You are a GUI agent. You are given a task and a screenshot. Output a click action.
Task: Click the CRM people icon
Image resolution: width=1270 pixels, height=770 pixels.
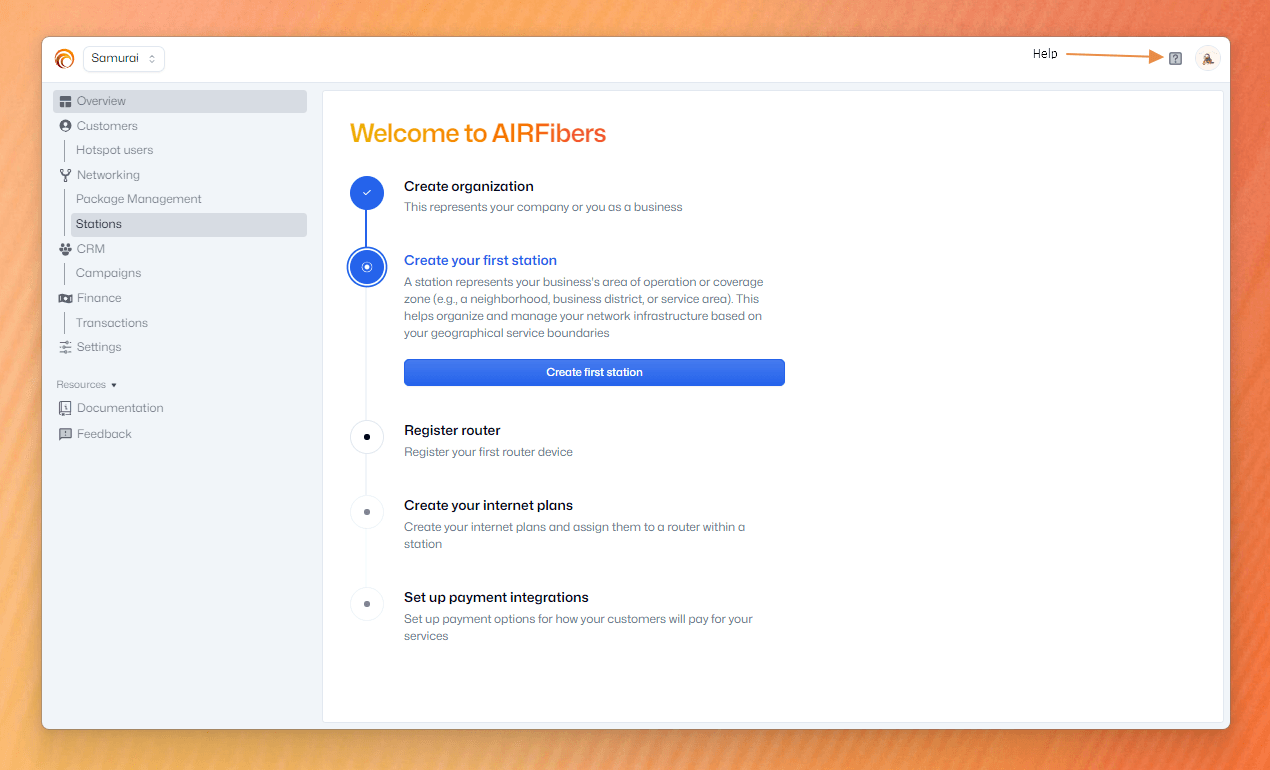66,249
